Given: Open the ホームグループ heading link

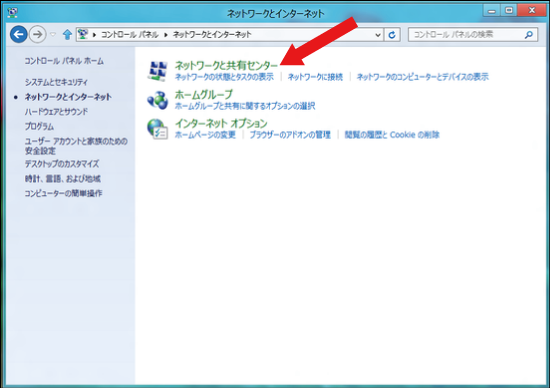Looking at the screenshot, I should [204, 94].
